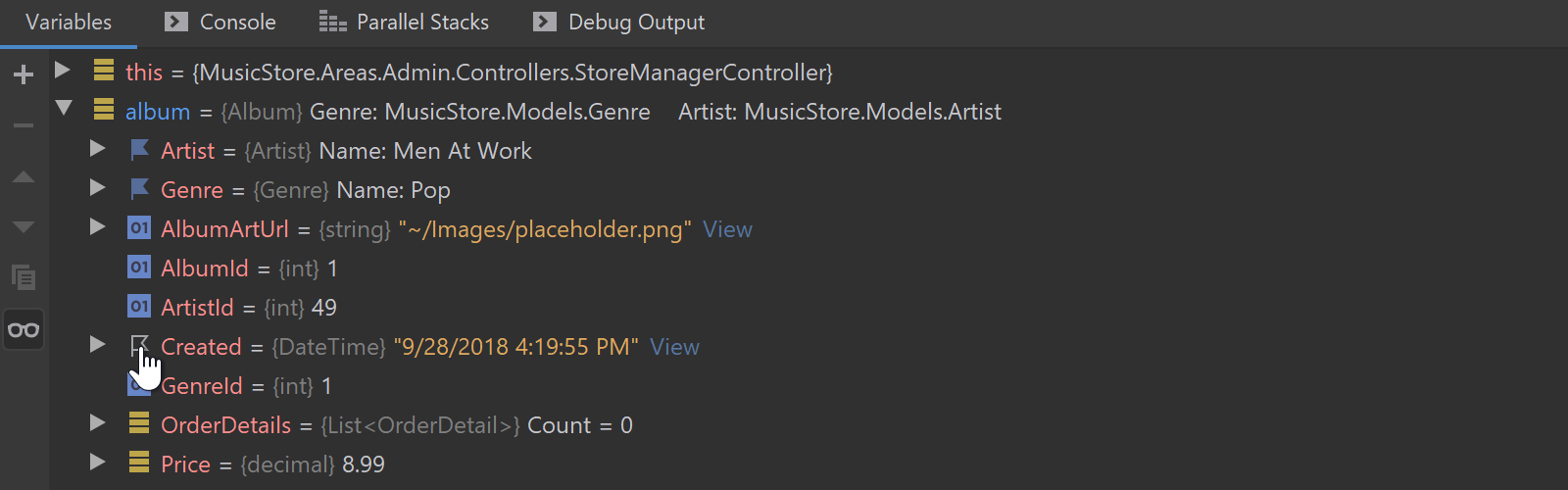Expand the OrderDetails list node
Image resolution: width=1568 pixels, height=490 pixels.
[97, 422]
